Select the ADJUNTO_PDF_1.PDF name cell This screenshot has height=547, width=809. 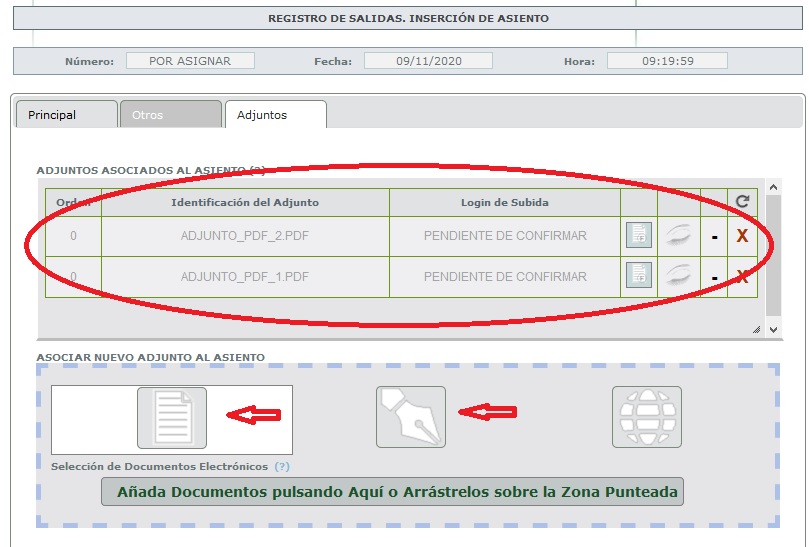[245, 277]
